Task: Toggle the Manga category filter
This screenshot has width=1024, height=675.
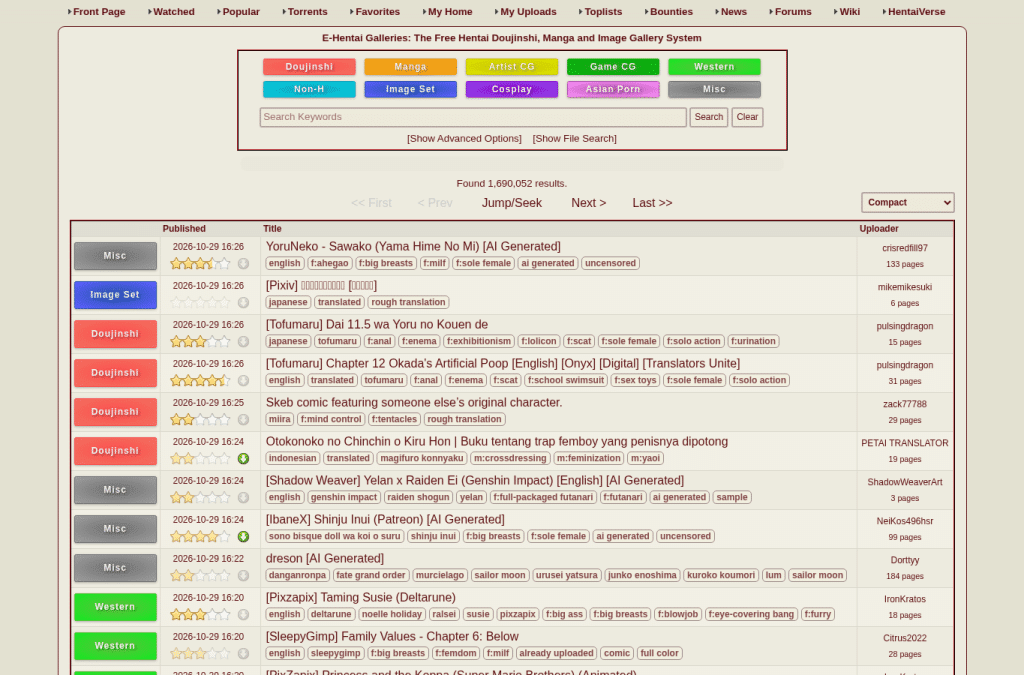Action: 410,67
